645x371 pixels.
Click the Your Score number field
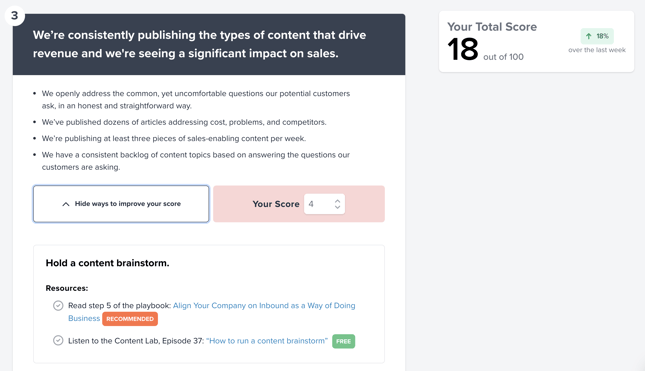click(x=324, y=204)
